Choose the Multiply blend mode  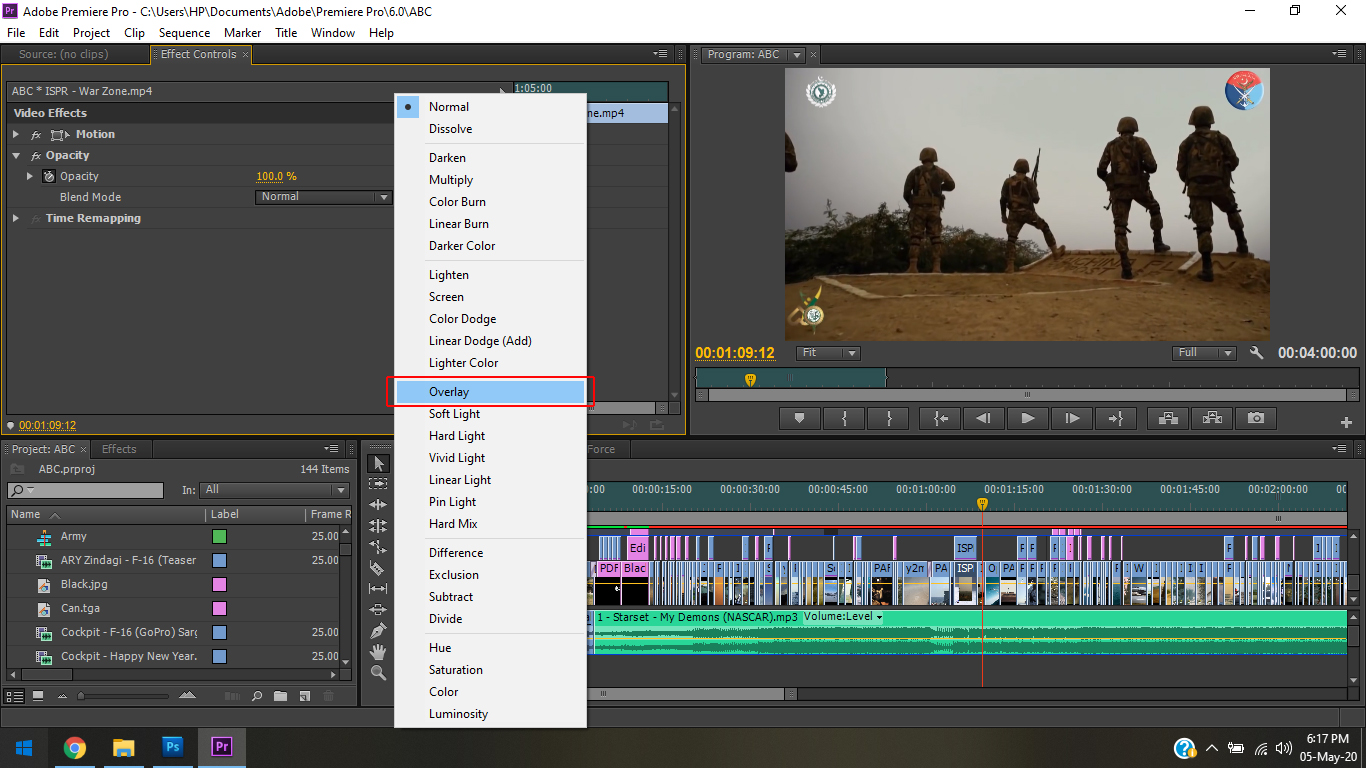tap(490, 180)
